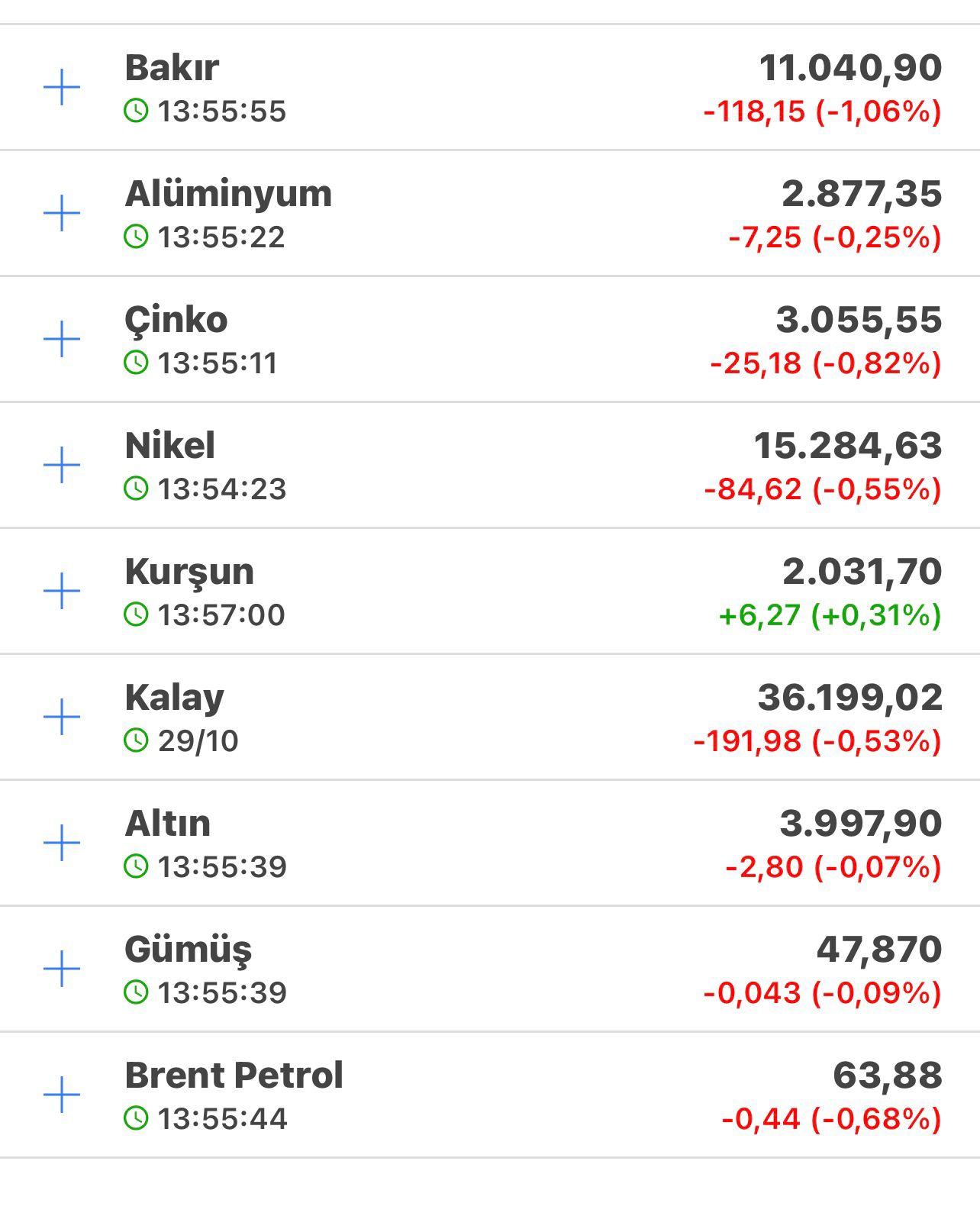Click the clock icon under Kalay
The width and height of the screenshot is (980, 1216).
[x=136, y=740]
